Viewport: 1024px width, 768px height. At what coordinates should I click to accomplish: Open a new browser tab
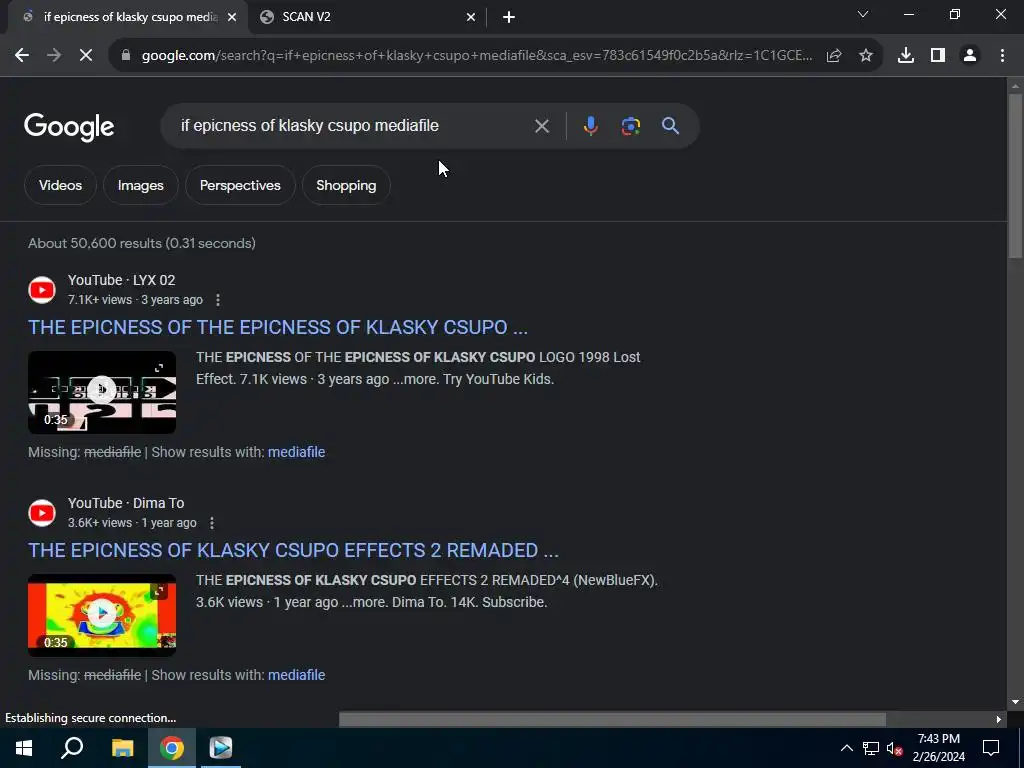tap(509, 18)
